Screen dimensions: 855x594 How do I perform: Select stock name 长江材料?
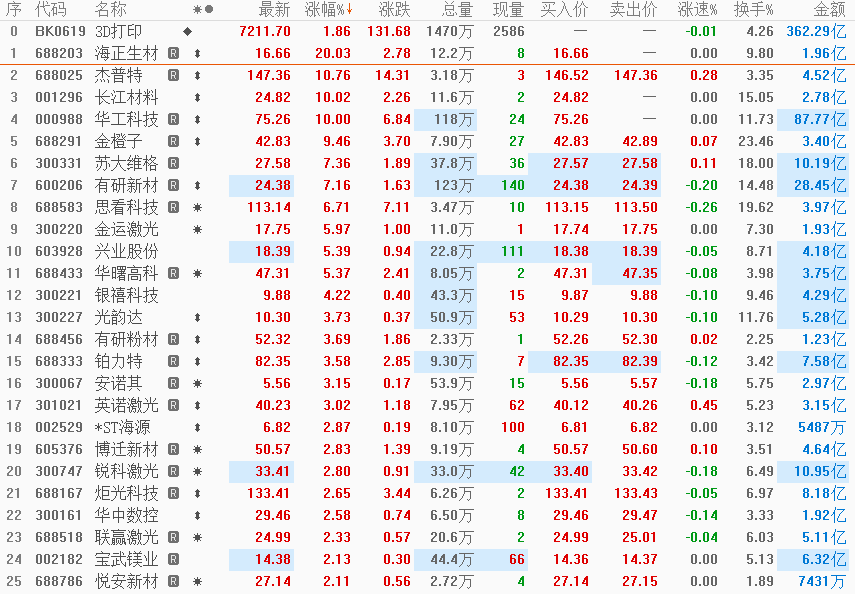(127, 98)
